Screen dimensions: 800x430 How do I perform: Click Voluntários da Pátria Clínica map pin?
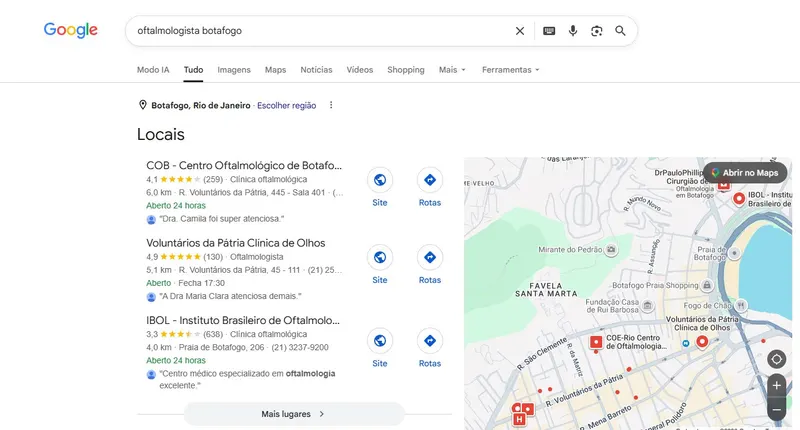702,341
